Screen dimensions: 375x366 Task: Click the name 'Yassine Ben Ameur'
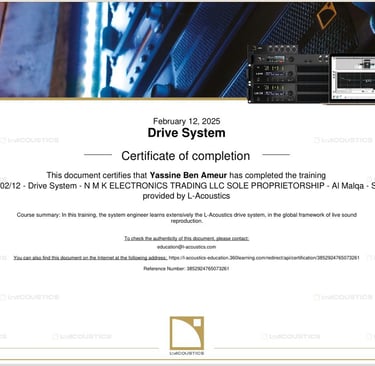coord(188,175)
